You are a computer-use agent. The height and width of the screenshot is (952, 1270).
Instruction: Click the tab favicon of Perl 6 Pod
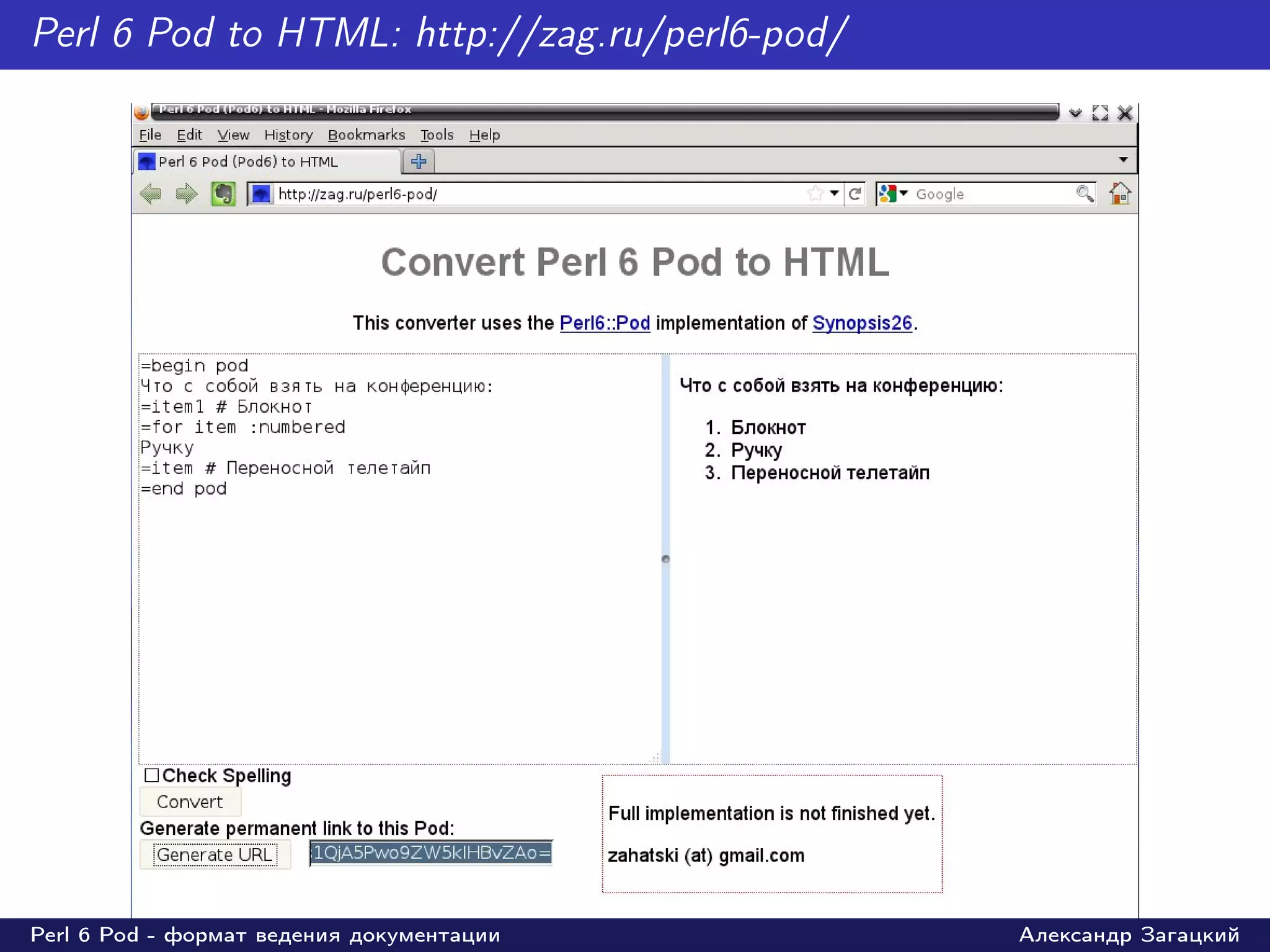pos(146,162)
